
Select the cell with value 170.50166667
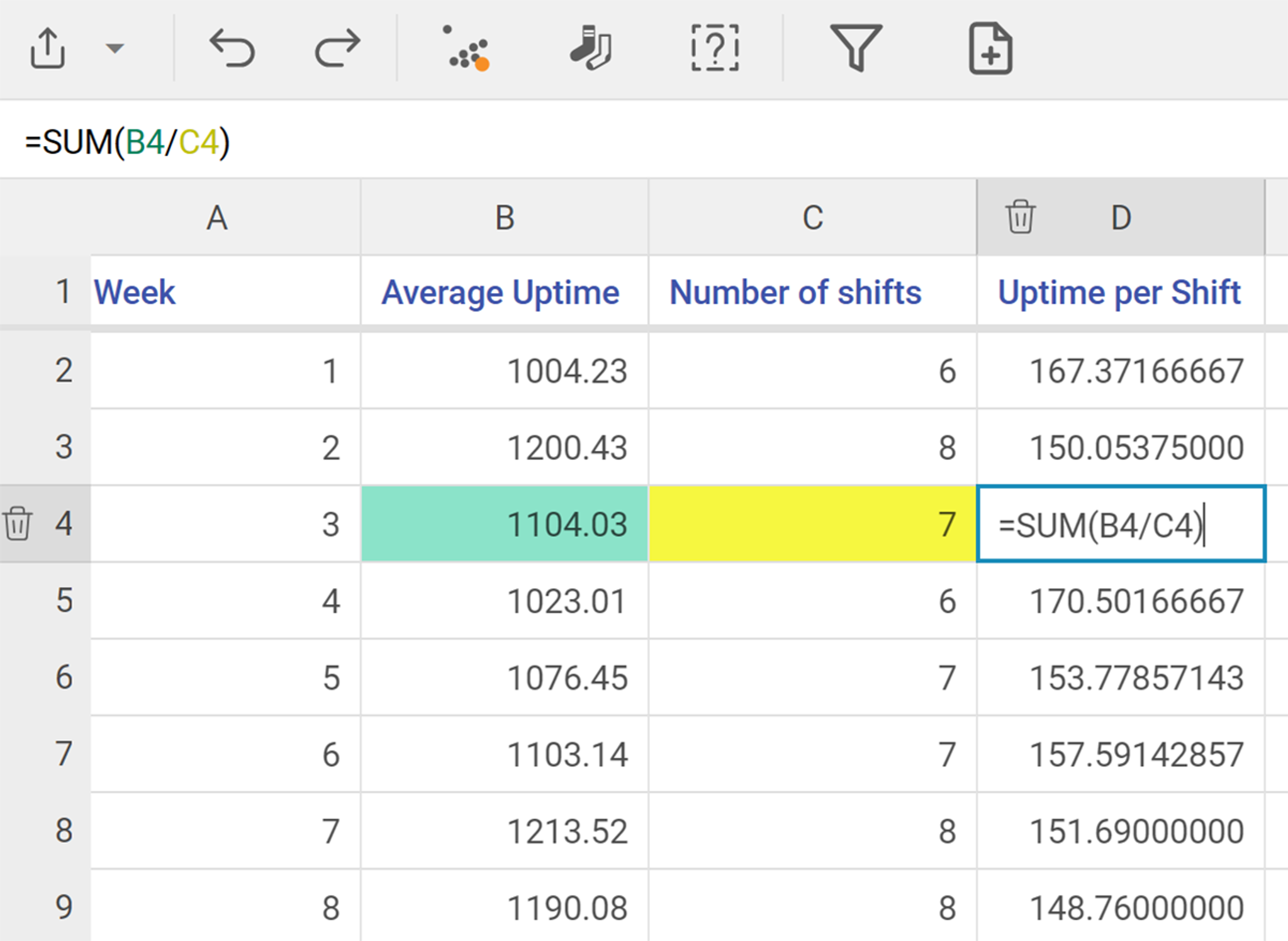point(1120,601)
